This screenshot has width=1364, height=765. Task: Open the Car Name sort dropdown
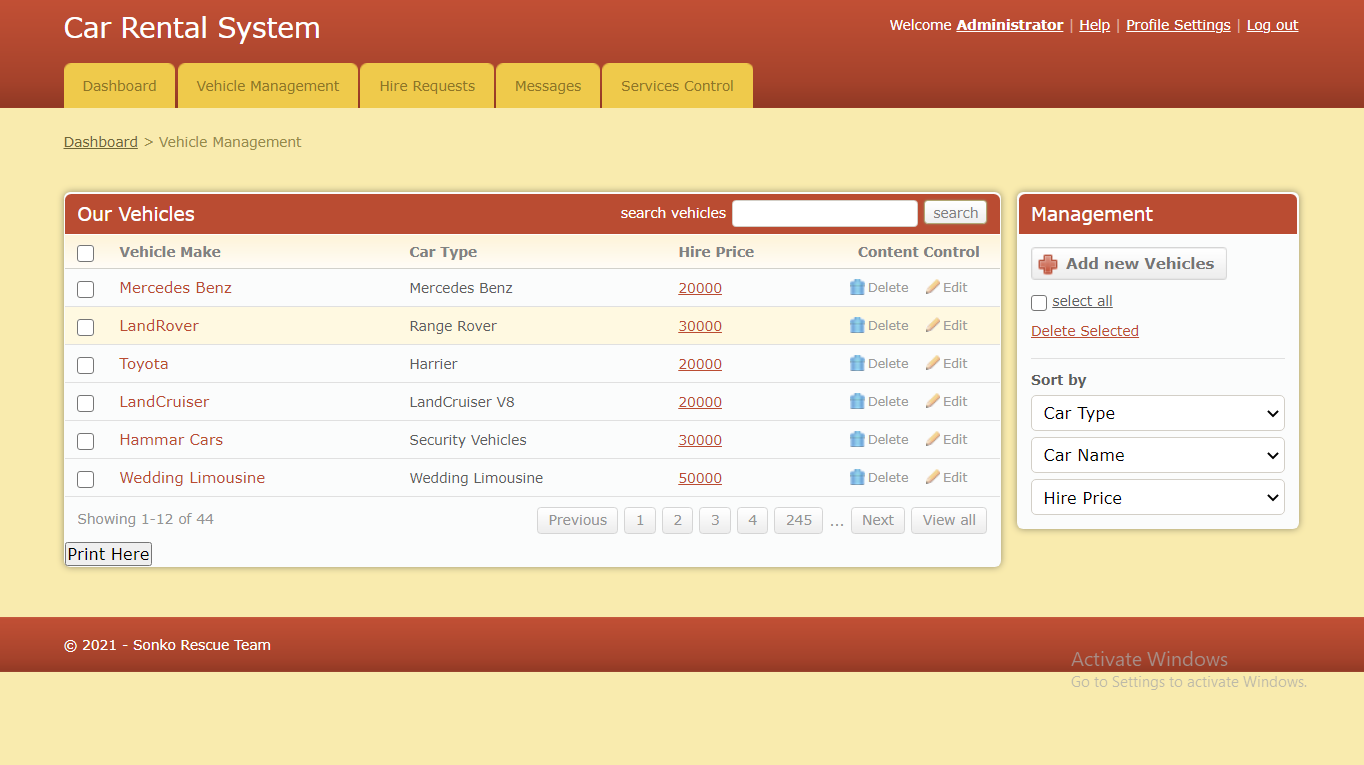pos(1157,455)
